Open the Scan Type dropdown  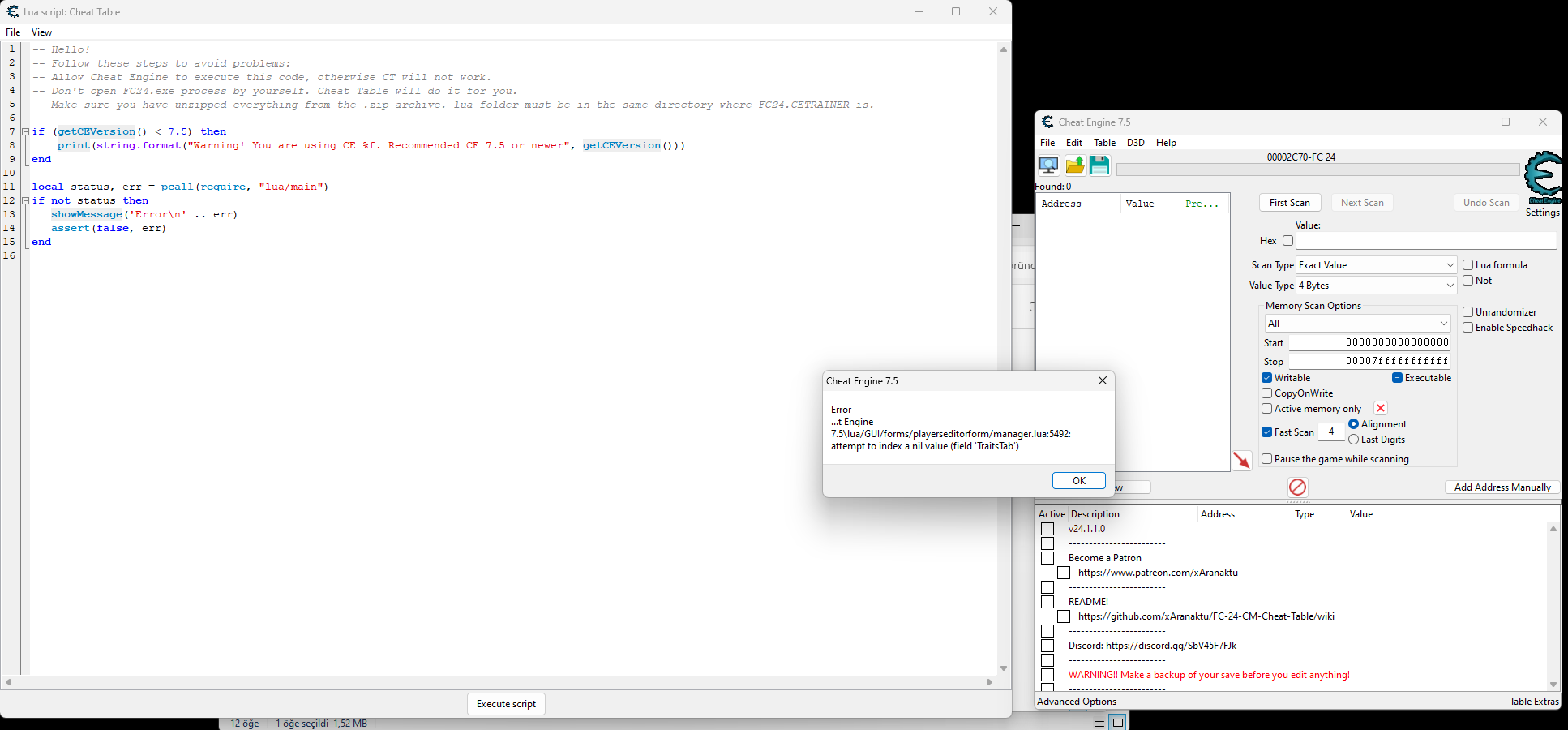(1376, 265)
